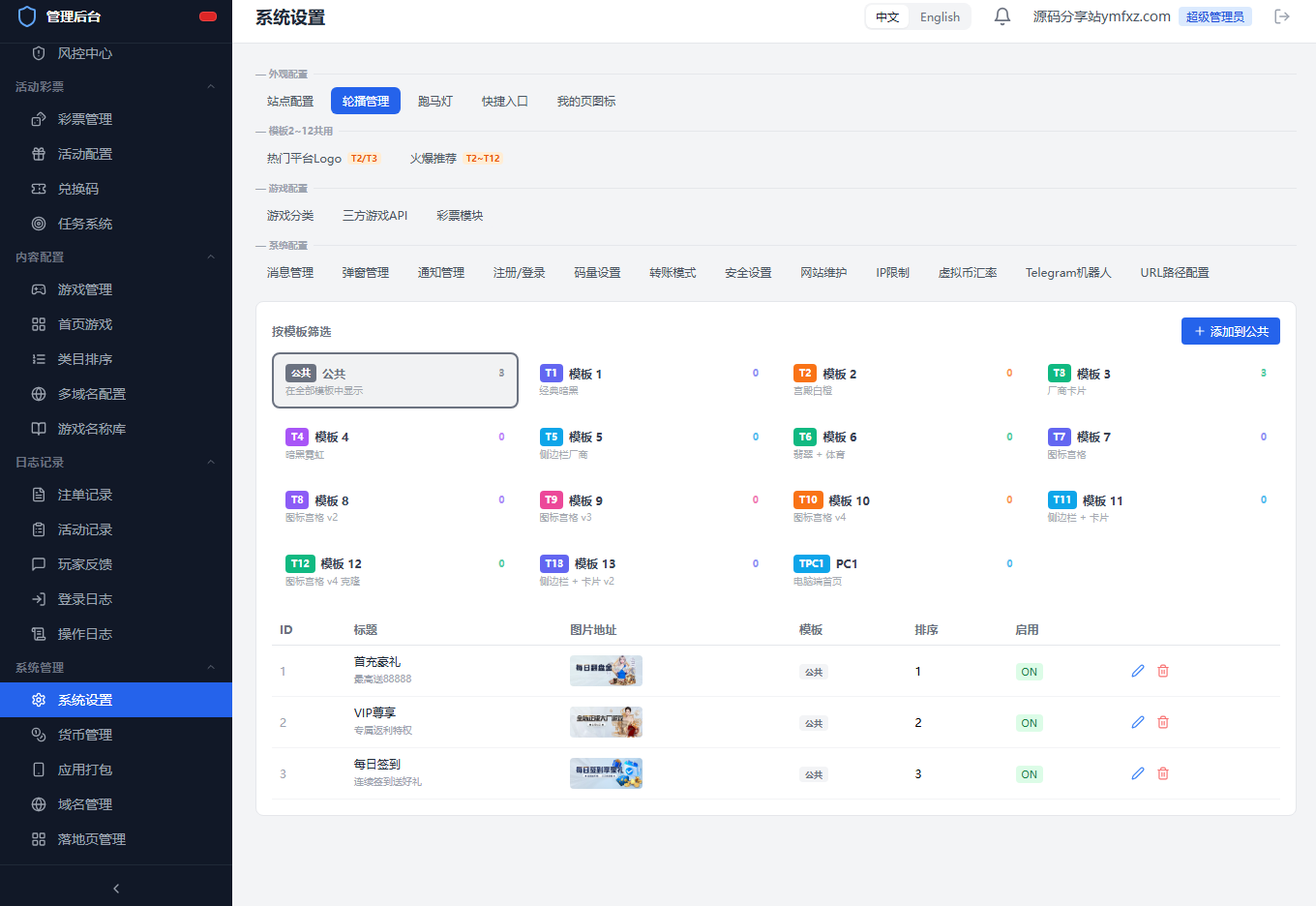Collapse the 系统管理 sidebar section
This screenshot has width=1316, height=906.
pyautogui.click(x=211, y=668)
